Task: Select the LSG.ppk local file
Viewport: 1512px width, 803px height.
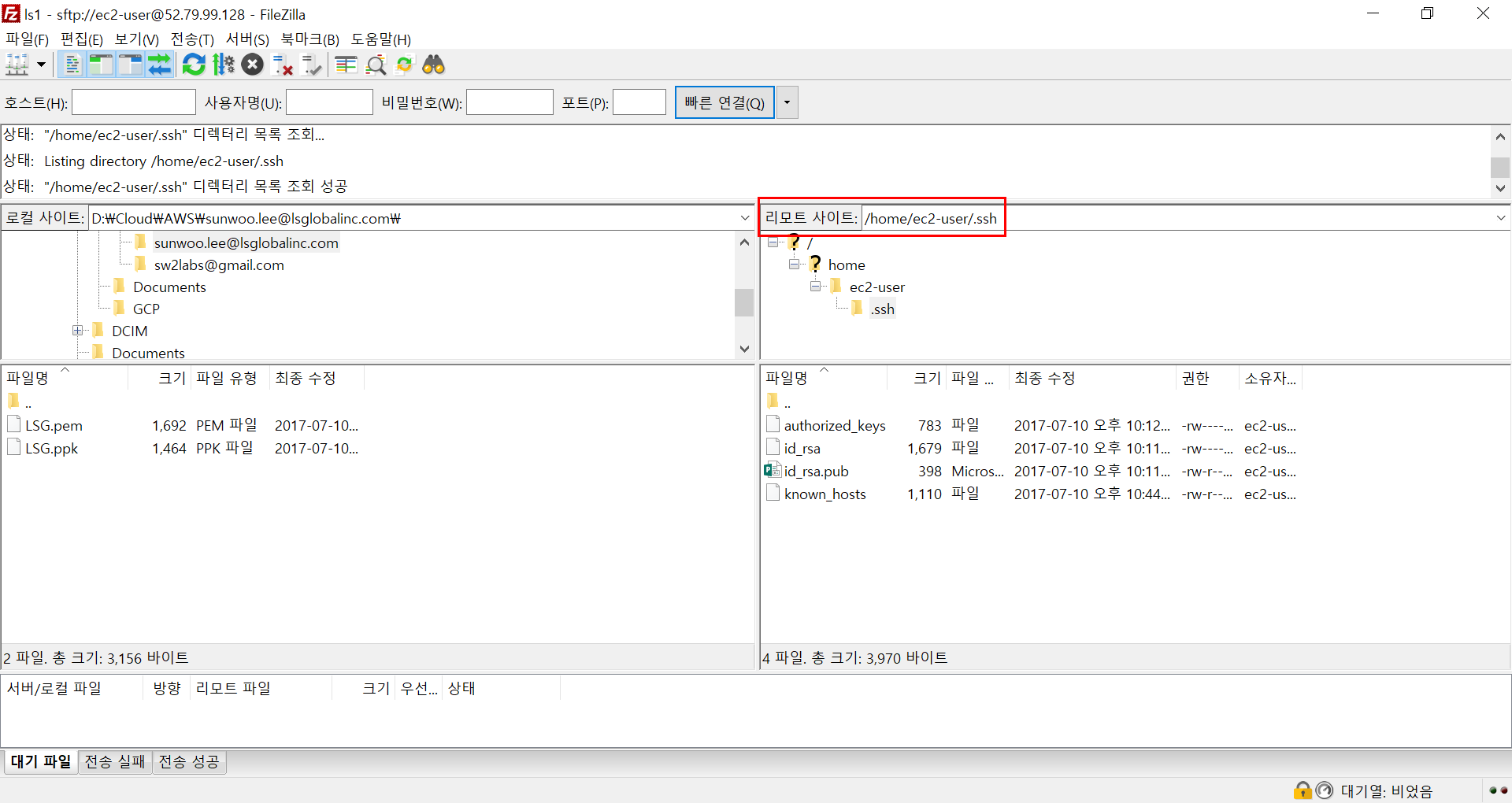Action: pos(51,448)
